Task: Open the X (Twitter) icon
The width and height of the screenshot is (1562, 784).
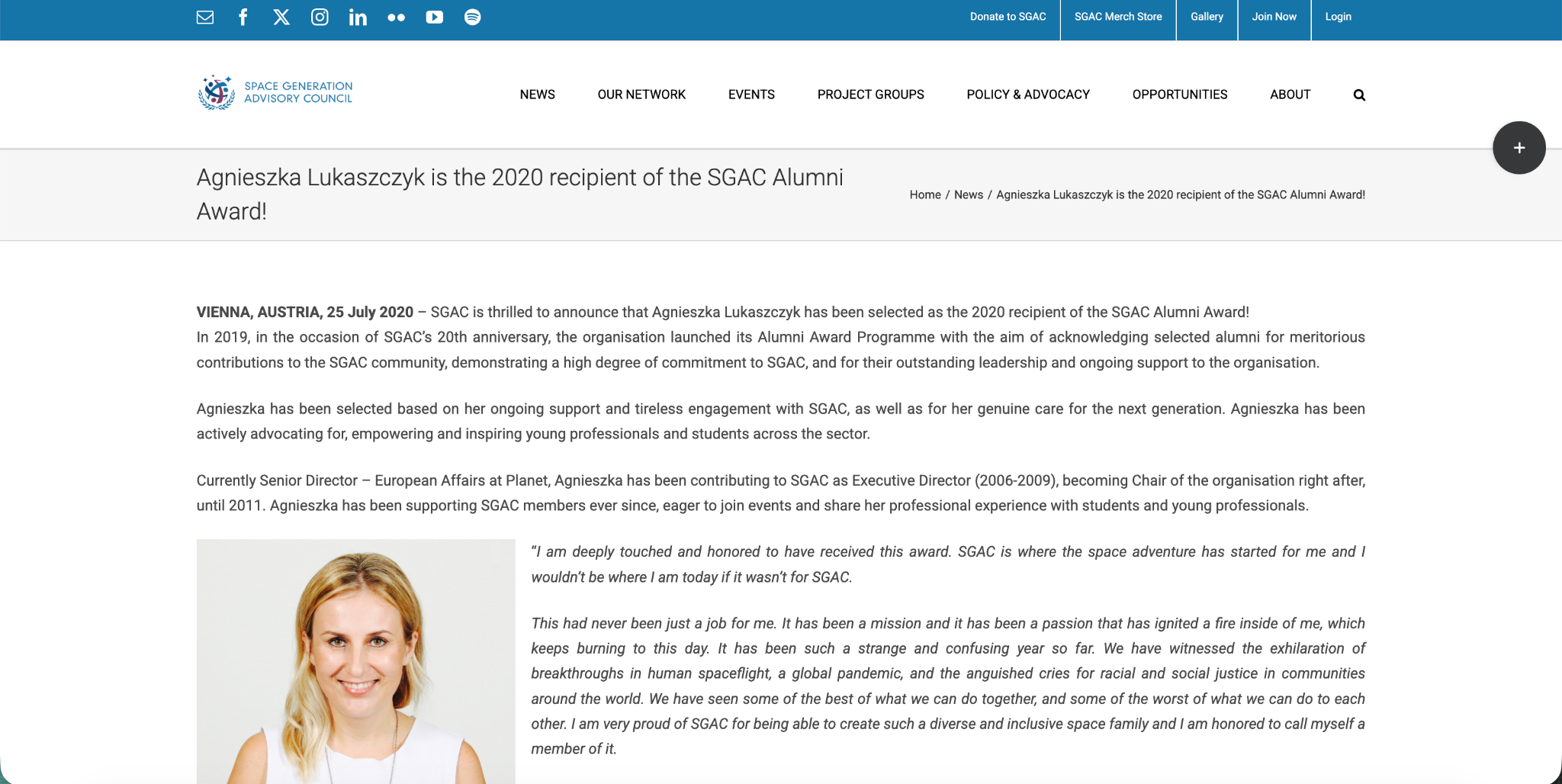Action: pos(281,17)
